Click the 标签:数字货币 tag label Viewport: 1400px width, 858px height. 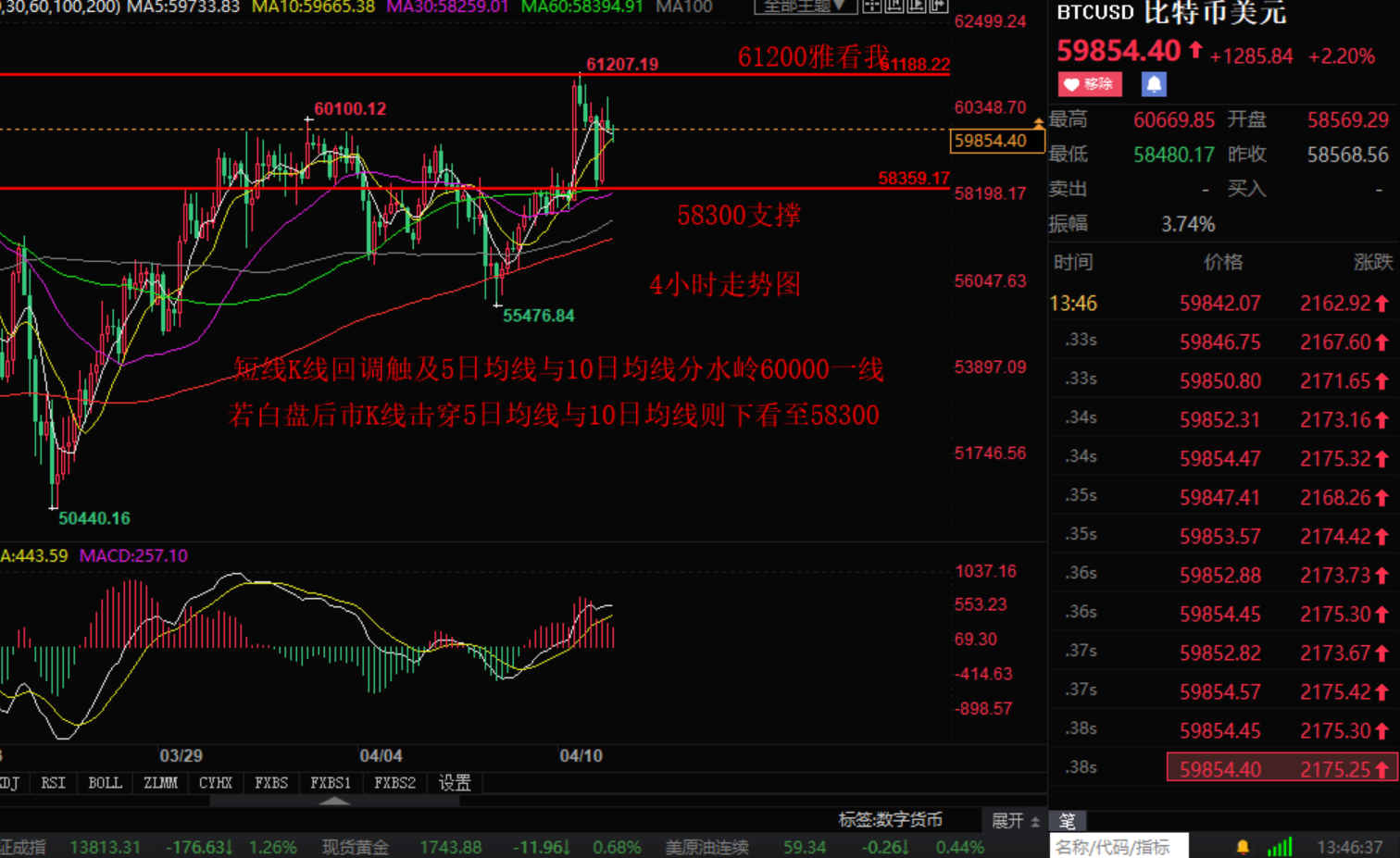[890, 819]
